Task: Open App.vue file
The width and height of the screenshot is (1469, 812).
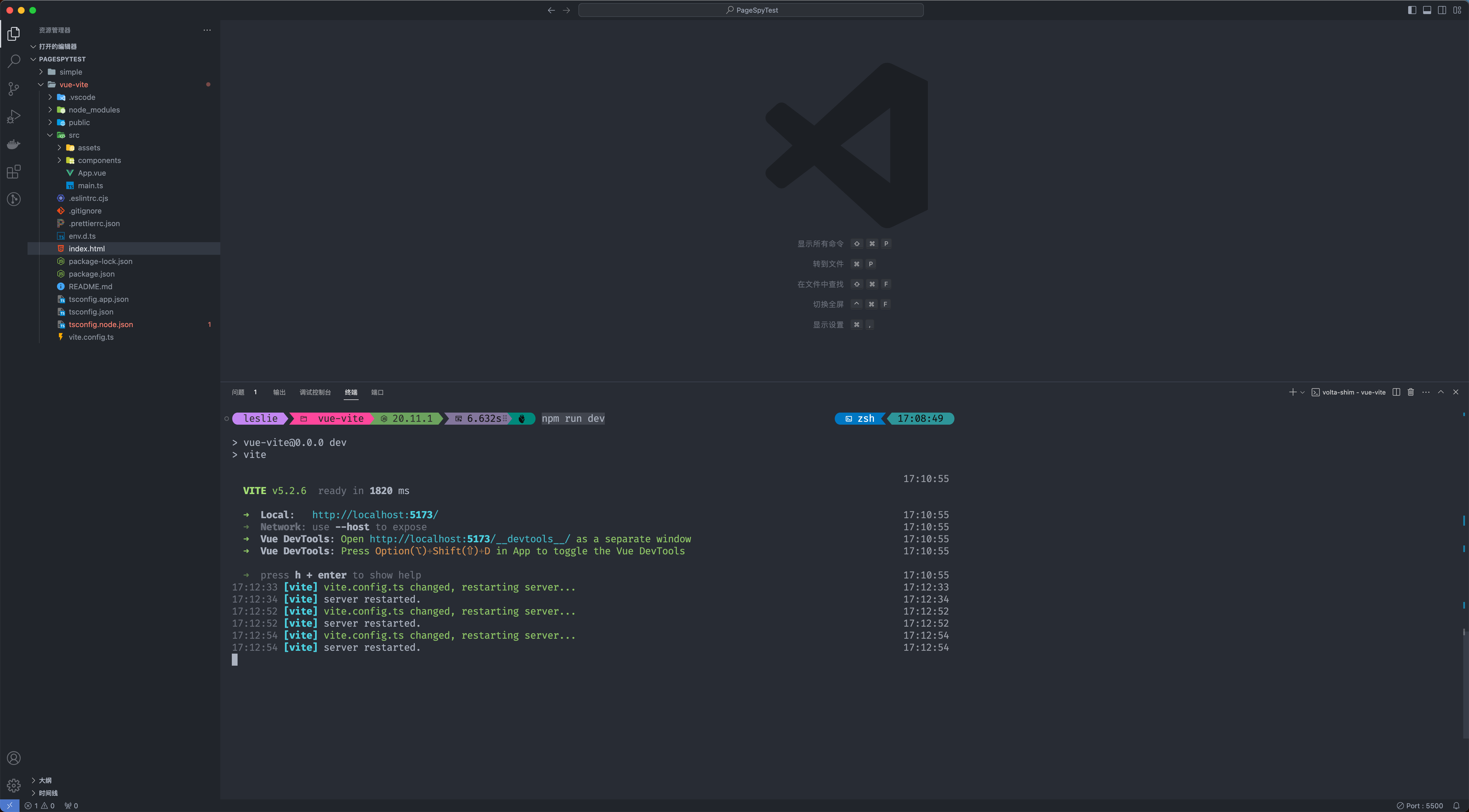Action: click(124, 173)
